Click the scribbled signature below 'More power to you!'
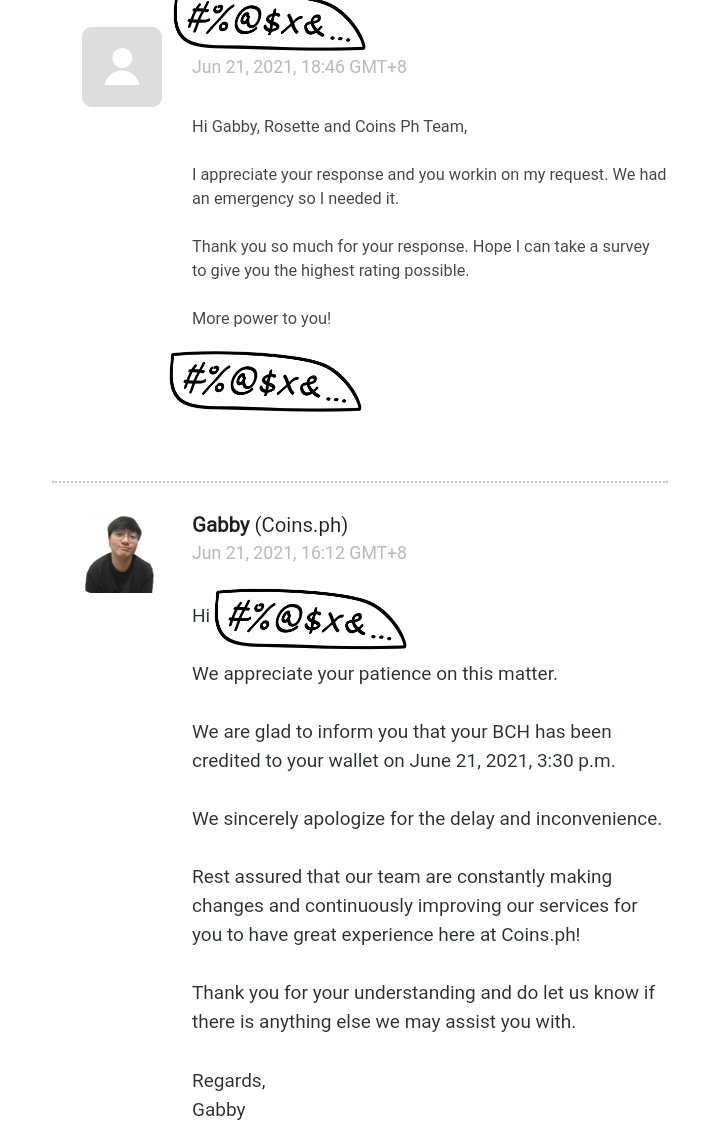 click(x=265, y=382)
